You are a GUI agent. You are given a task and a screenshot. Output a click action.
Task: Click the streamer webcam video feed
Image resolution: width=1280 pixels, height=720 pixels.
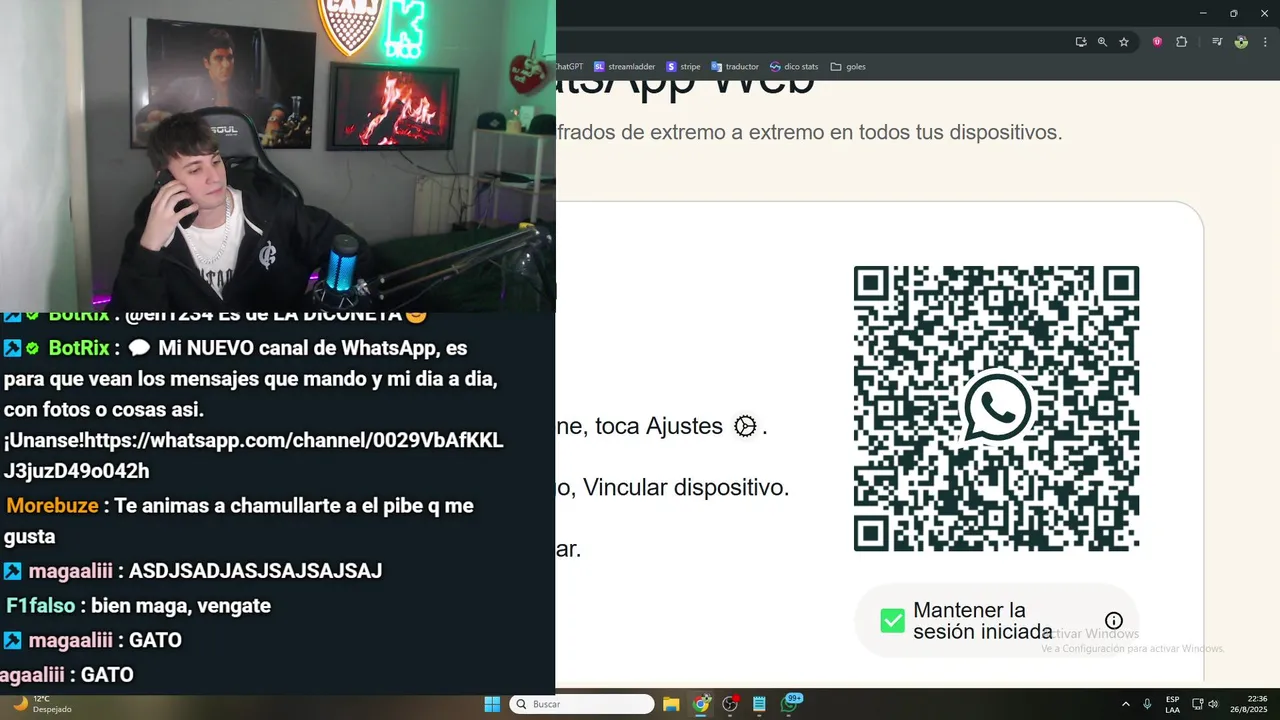point(277,155)
